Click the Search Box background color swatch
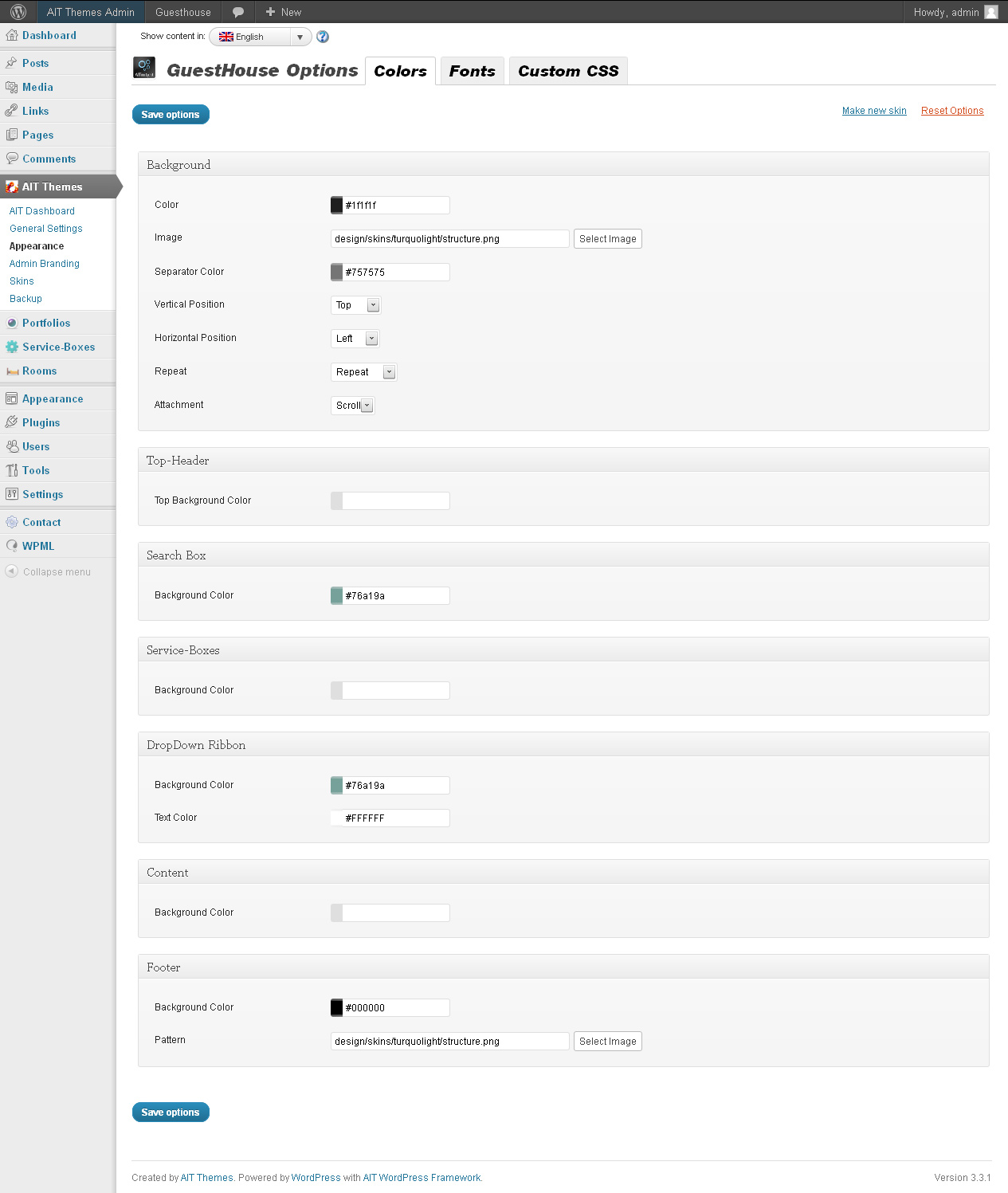Viewport: 1008px width, 1193px height. point(337,596)
